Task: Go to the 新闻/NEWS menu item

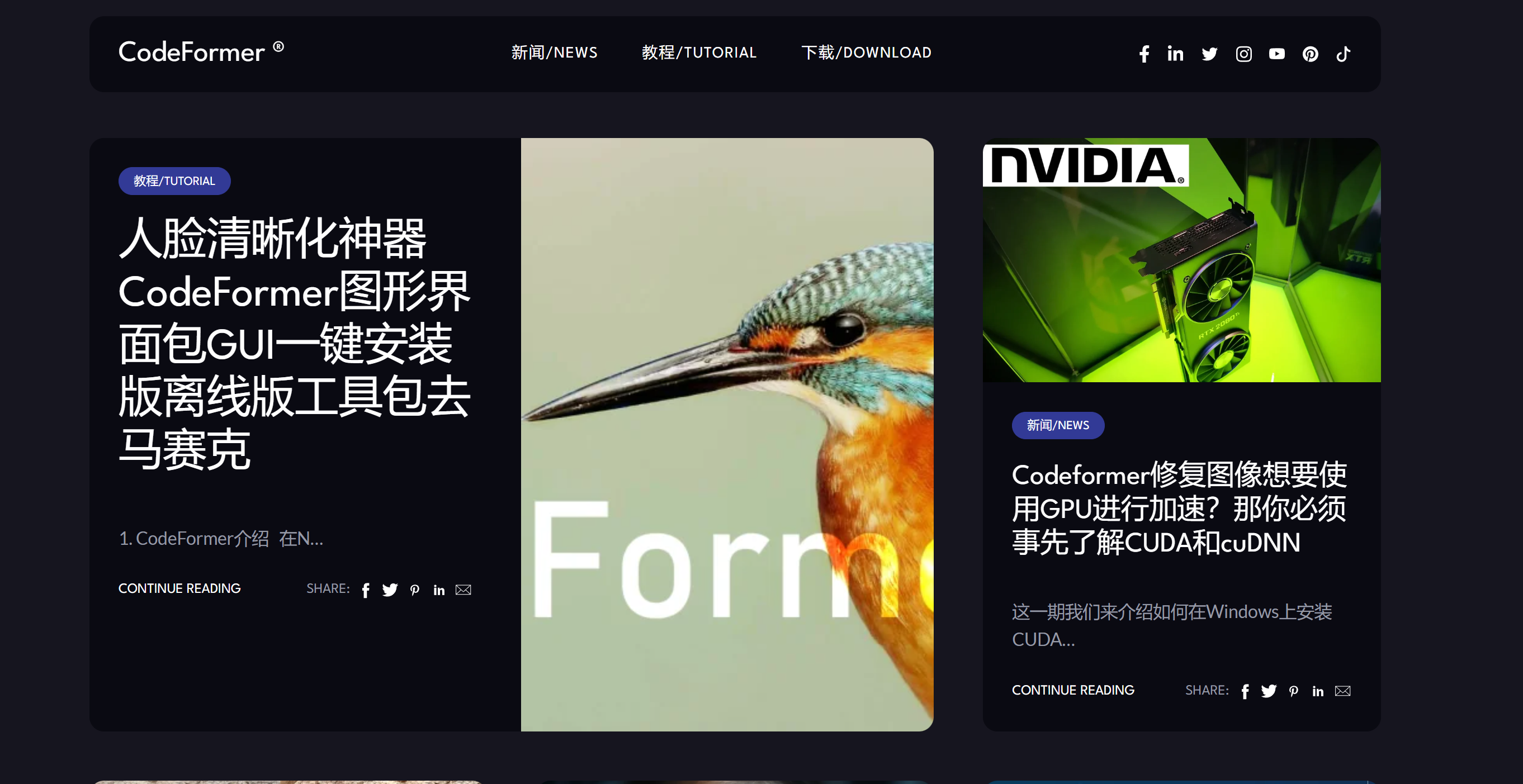Action: 555,53
